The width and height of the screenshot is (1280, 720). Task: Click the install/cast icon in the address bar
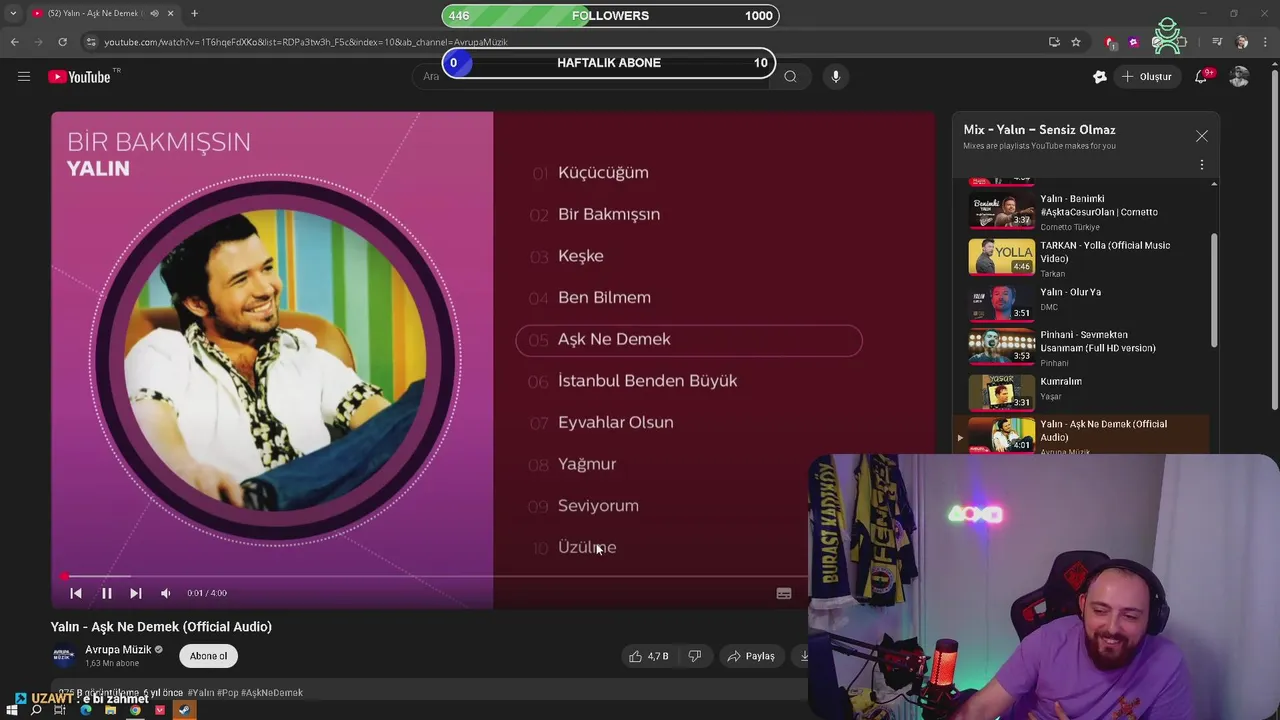point(1054,42)
